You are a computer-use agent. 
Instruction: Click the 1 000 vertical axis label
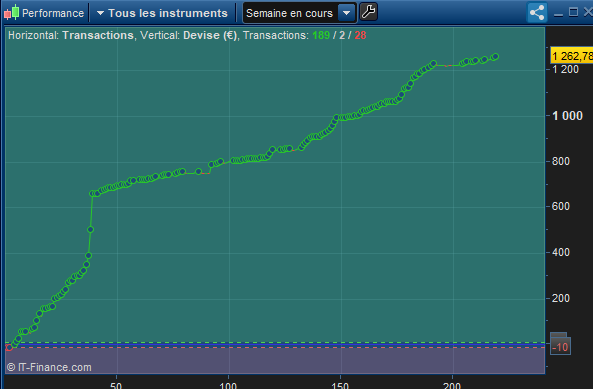(567, 116)
